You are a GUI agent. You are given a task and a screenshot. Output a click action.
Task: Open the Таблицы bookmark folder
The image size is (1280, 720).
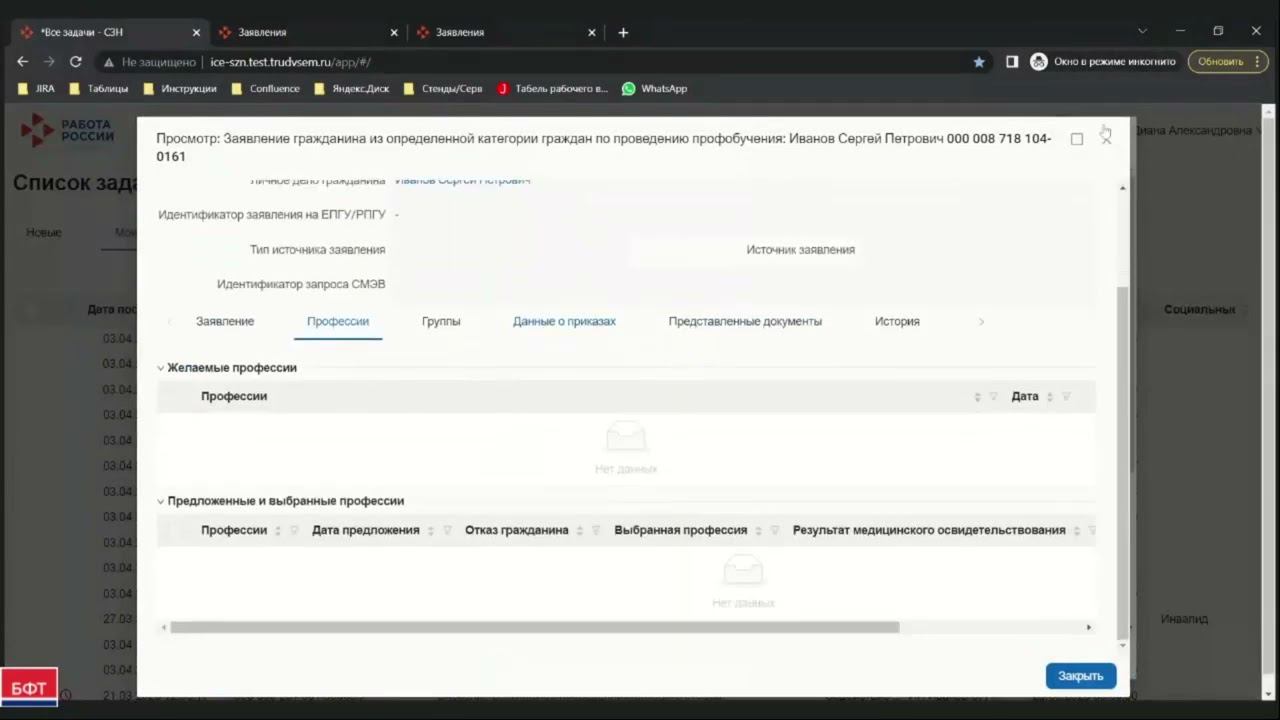pyautogui.click(x=99, y=89)
